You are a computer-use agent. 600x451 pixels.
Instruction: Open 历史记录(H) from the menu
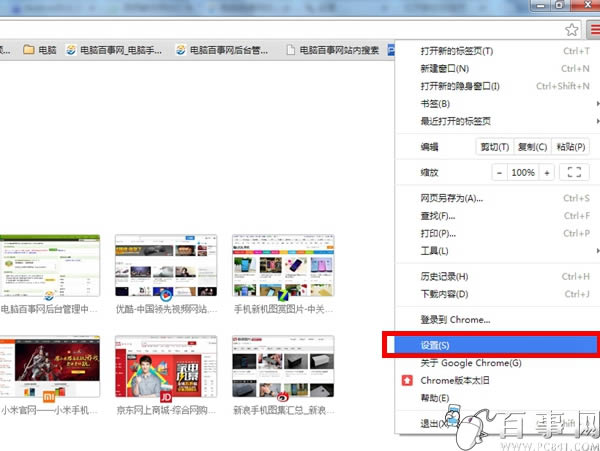pyautogui.click(x=497, y=276)
